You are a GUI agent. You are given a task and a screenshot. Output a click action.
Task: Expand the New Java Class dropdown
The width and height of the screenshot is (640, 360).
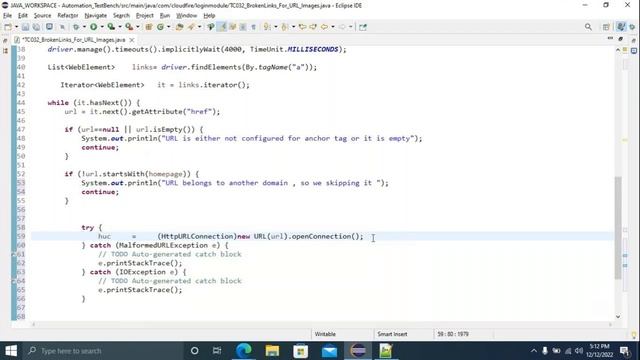(169, 27)
